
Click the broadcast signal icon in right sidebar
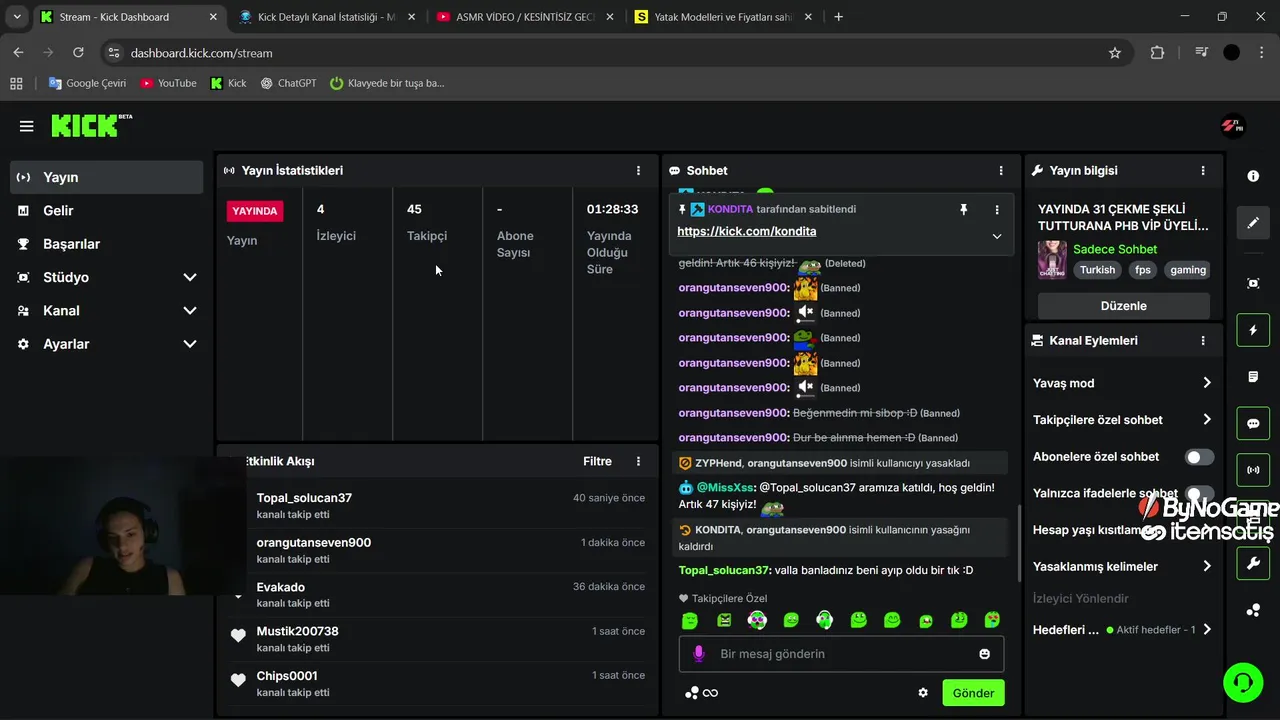(x=1253, y=469)
